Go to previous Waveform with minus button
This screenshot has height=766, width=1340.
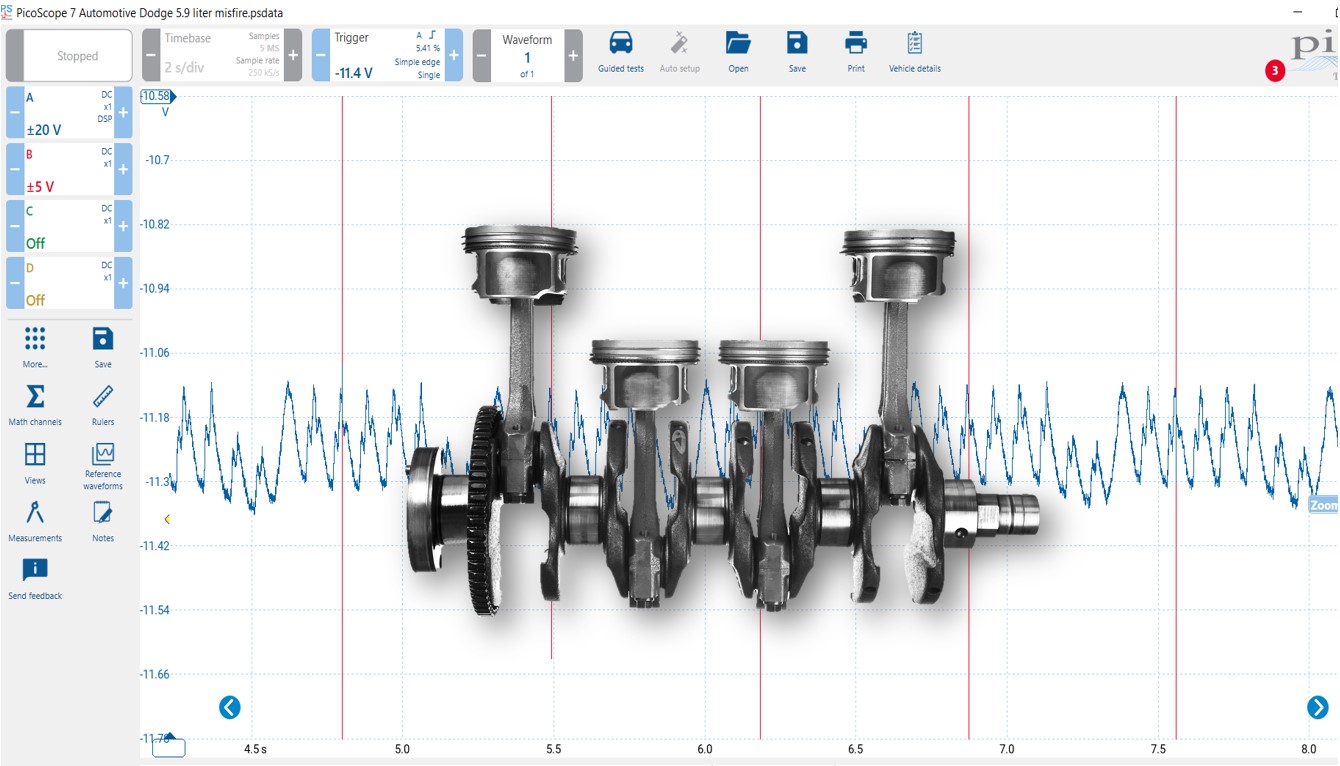(481, 55)
